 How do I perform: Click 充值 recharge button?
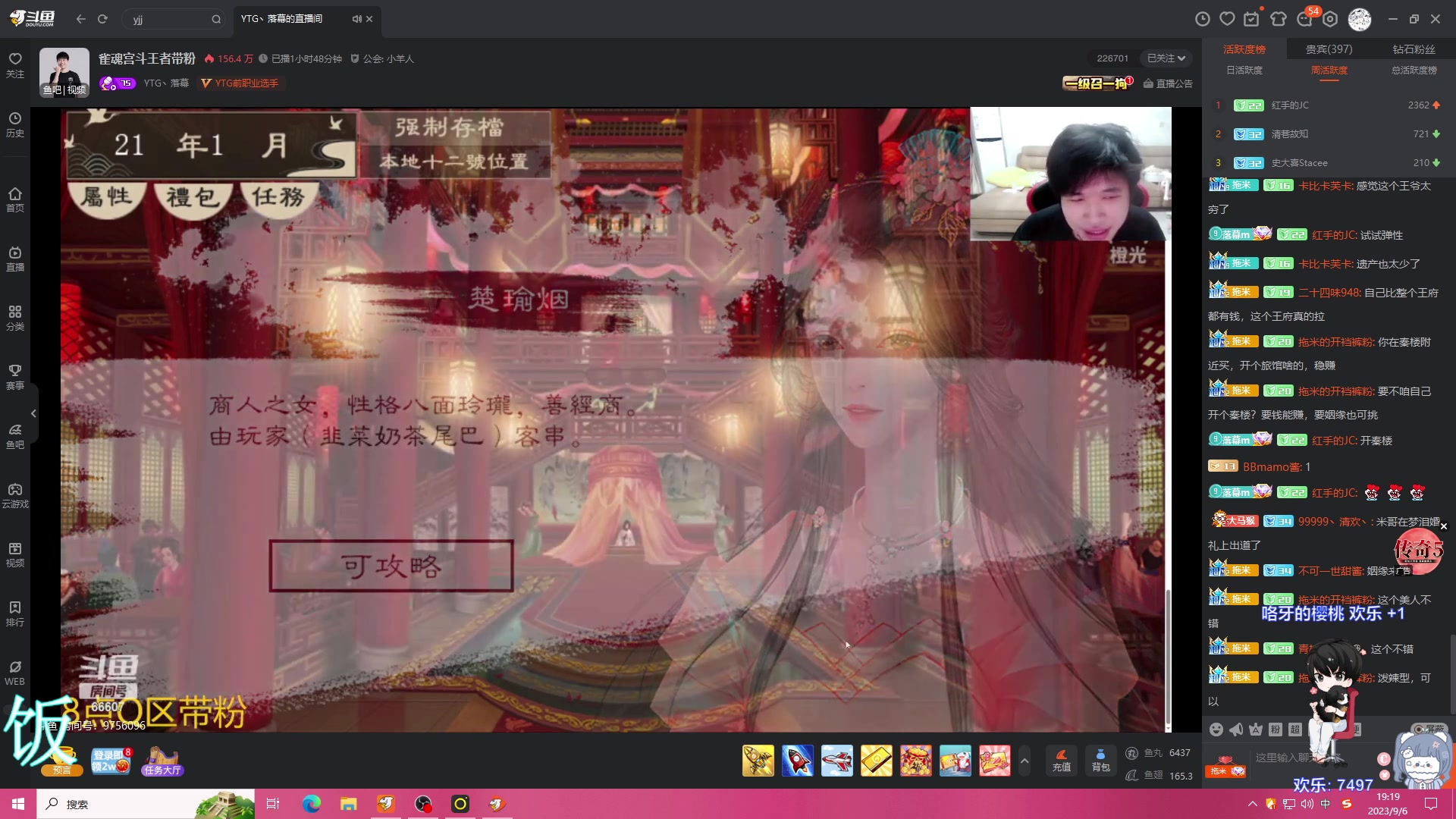[x=1062, y=760]
